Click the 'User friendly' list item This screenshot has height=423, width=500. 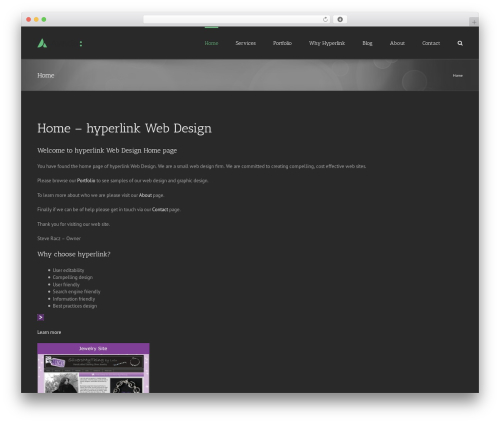tap(66, 285)
